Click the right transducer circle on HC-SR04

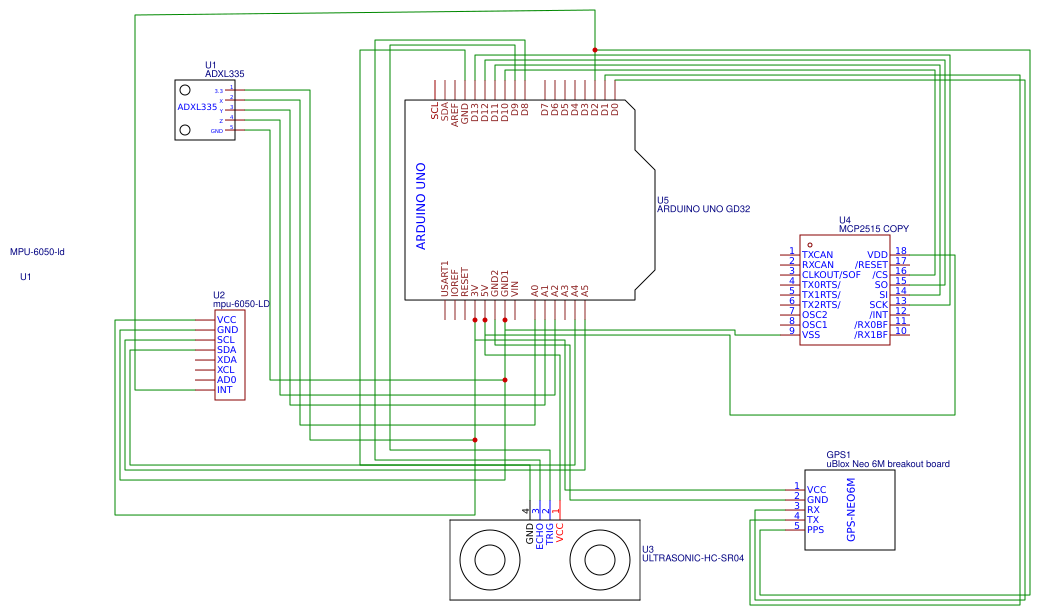(601, 561)
